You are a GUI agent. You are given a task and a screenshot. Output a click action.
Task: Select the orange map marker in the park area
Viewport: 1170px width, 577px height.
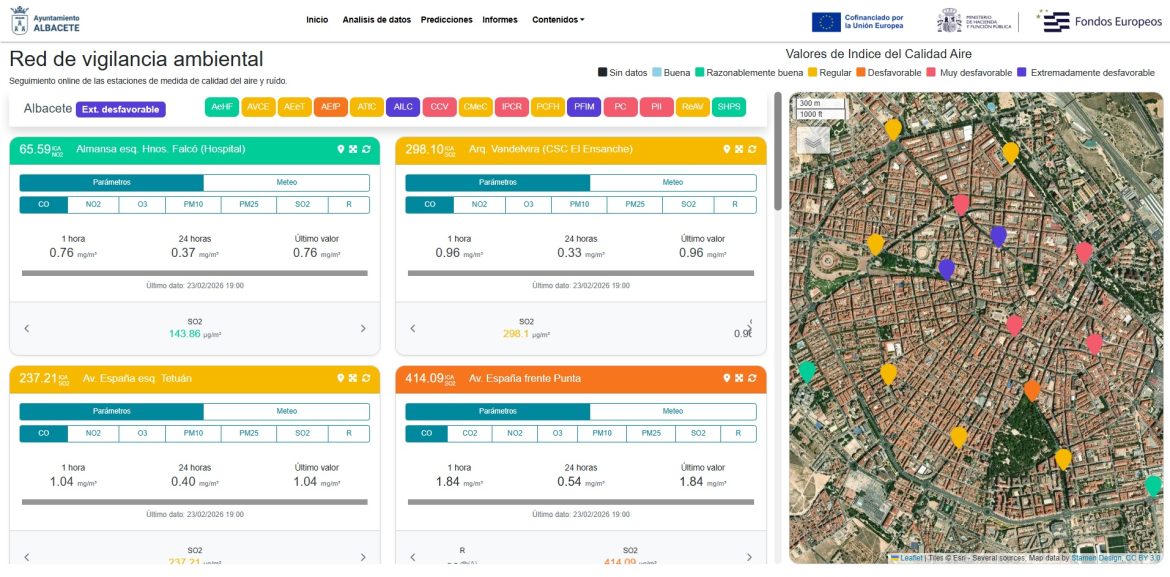tap(1032, 389)
